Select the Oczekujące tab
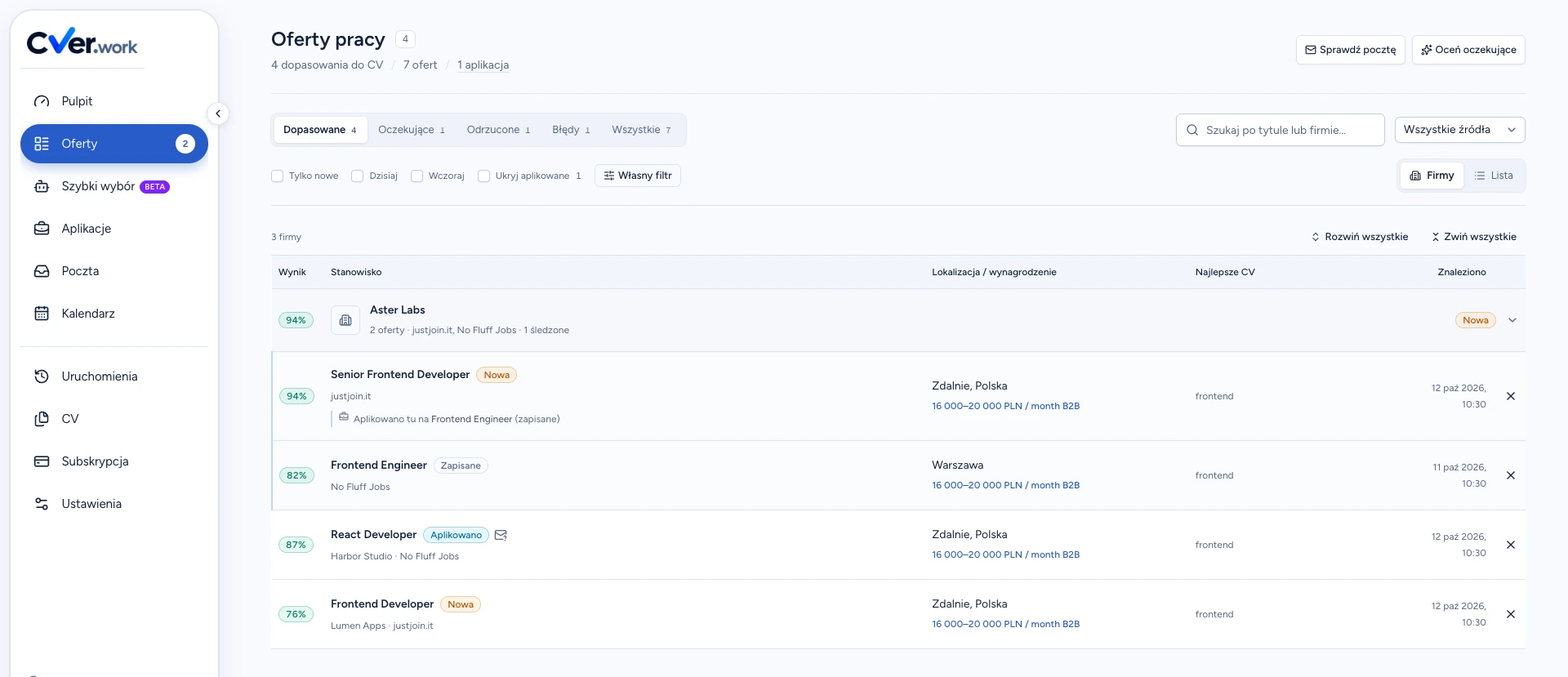Viewport: 1568px width, 677px height. pyautogui.click(x=412, y=130)
